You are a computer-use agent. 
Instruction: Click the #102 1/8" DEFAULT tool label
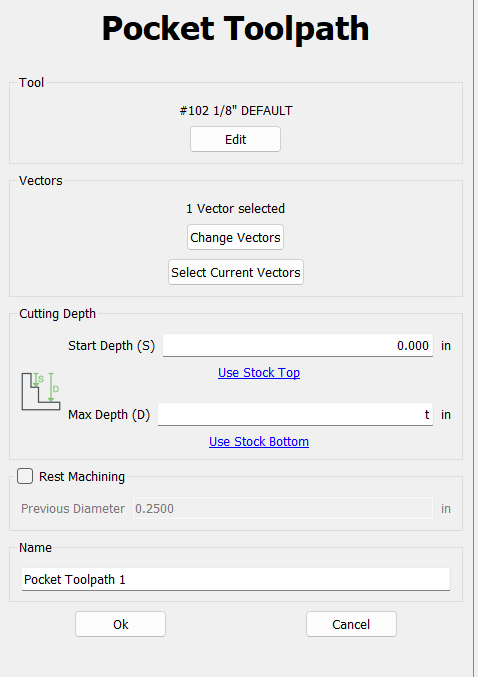pyautogui.click(x=236, y=111)
